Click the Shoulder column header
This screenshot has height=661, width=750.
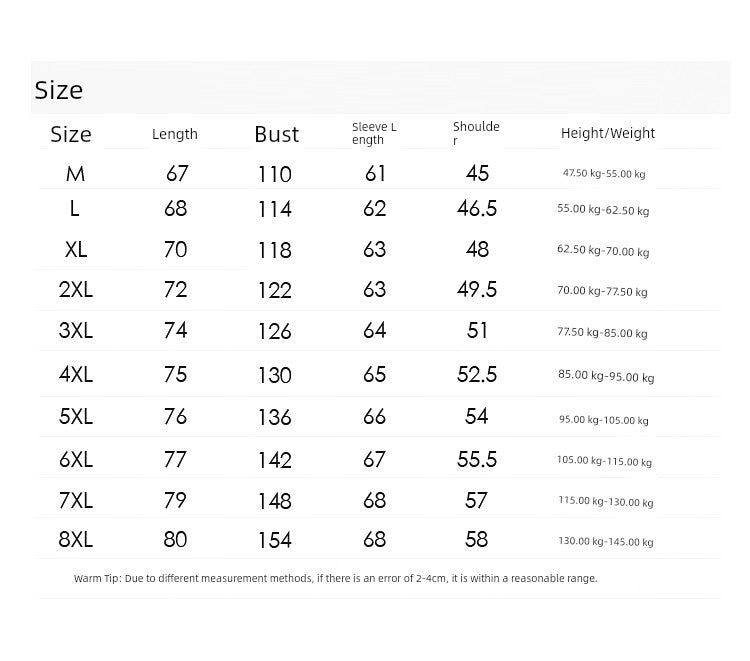pos(476,133)
